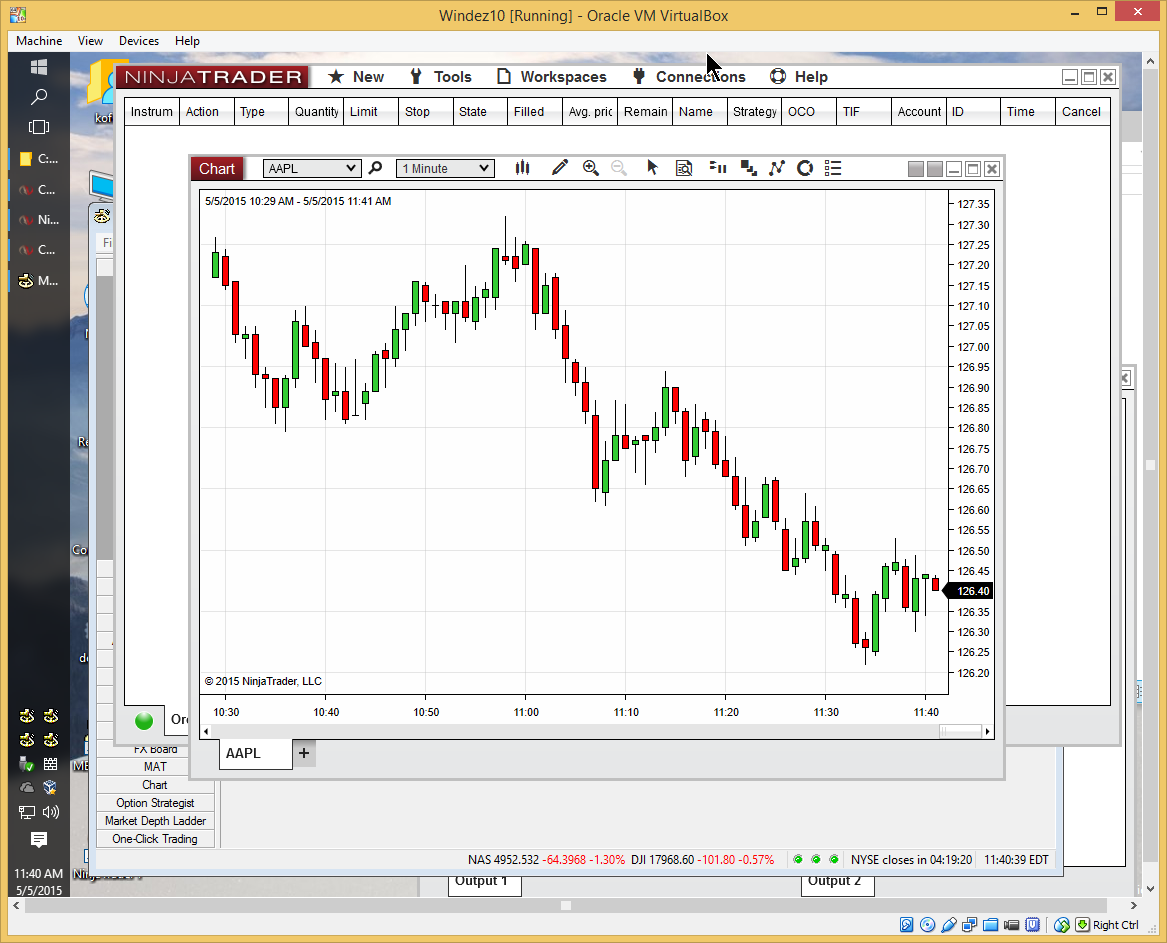Sort by the Instrum column header
This screenshot has height=943, width=1167.
pos(152,112)
